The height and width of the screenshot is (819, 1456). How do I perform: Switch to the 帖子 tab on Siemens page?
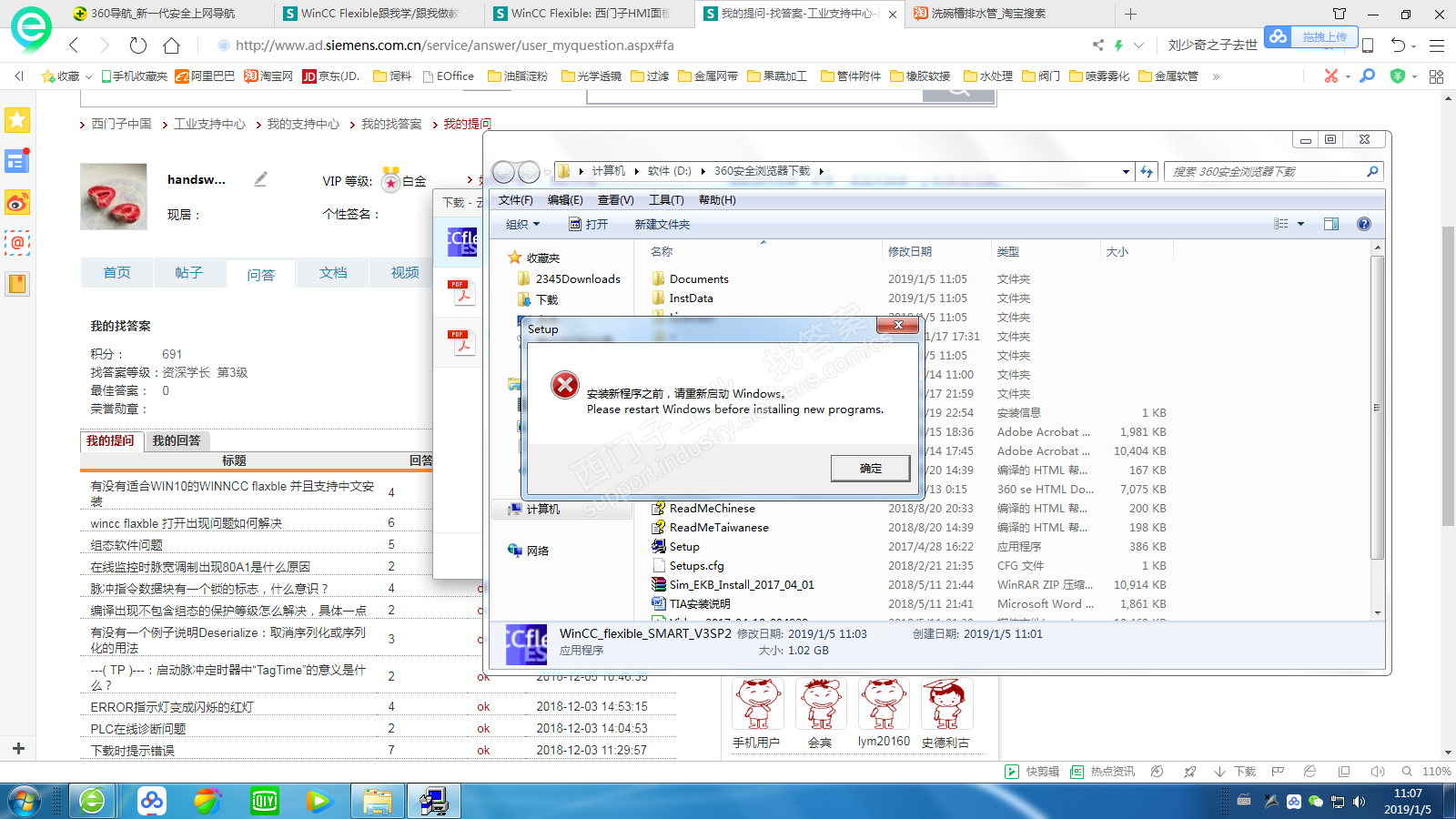click(x=188, y=272)
